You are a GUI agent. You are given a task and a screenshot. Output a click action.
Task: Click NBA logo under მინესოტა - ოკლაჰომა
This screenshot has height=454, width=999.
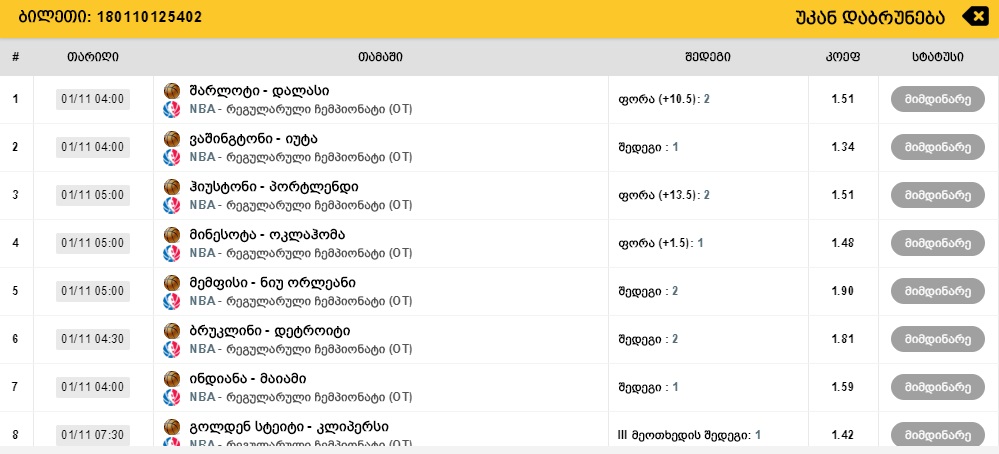click(x=171, y=253)
